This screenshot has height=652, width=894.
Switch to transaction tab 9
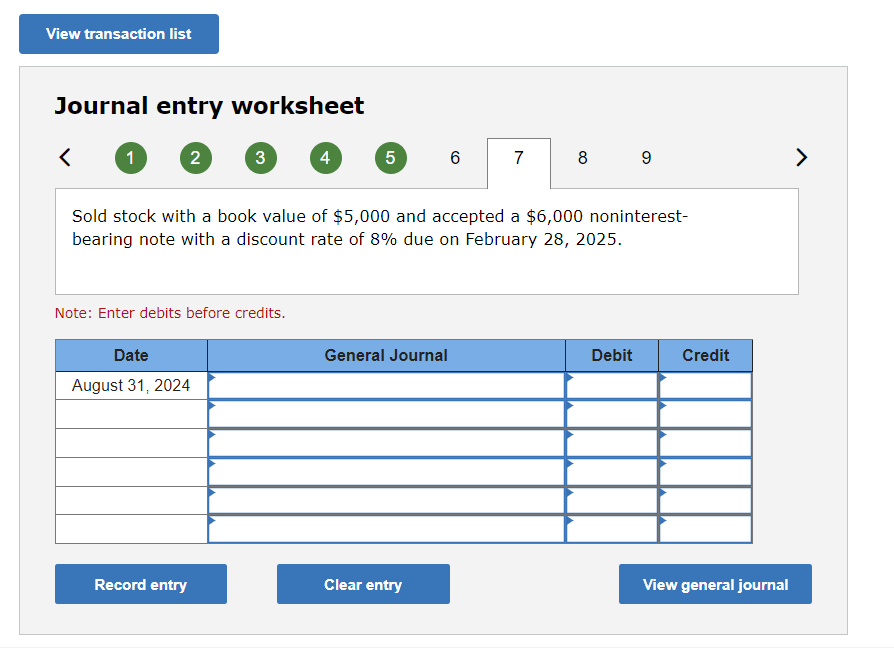[x=646, y=158]
